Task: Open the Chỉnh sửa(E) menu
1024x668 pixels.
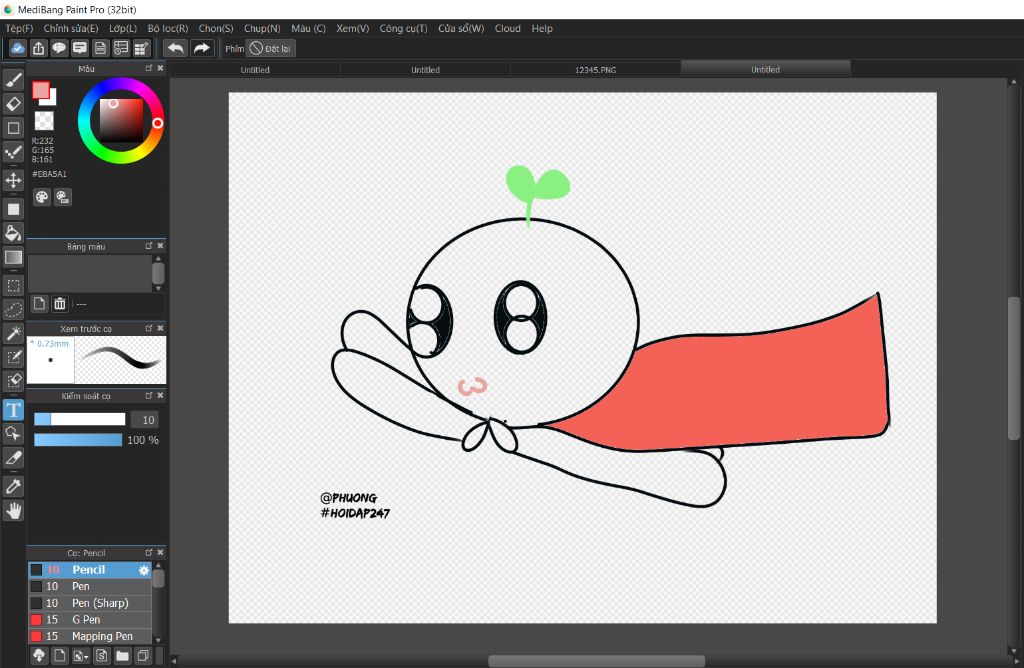Action: pos(71,29)
